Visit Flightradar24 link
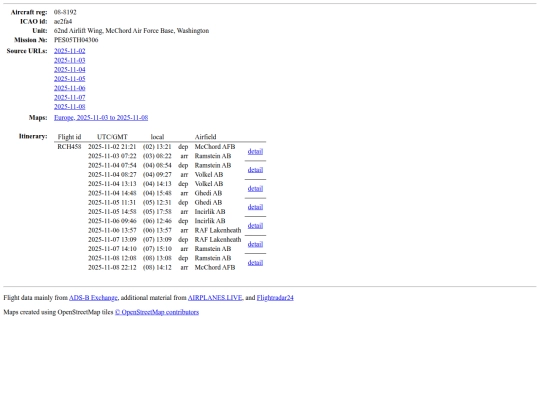 coord(275,298)
